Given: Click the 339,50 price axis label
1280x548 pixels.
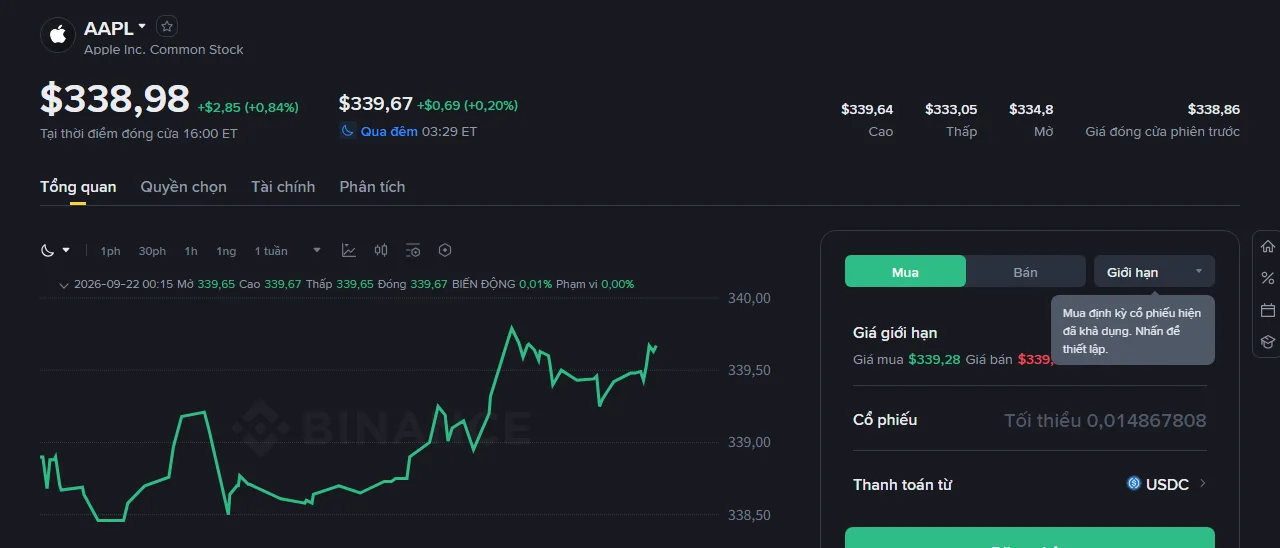Looking at the screenshot, I should tap(749, 370).
